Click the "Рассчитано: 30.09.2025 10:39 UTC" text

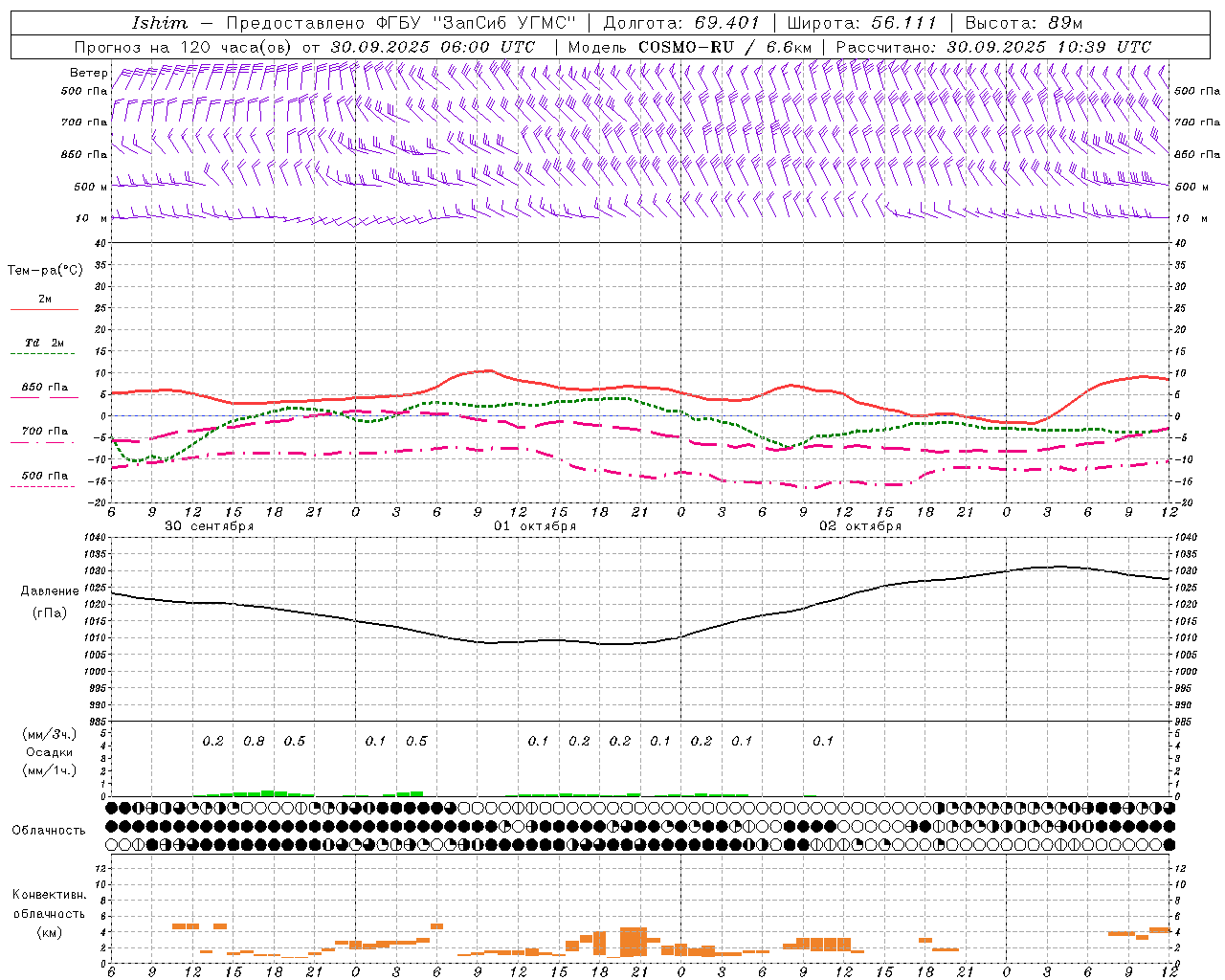993,47
